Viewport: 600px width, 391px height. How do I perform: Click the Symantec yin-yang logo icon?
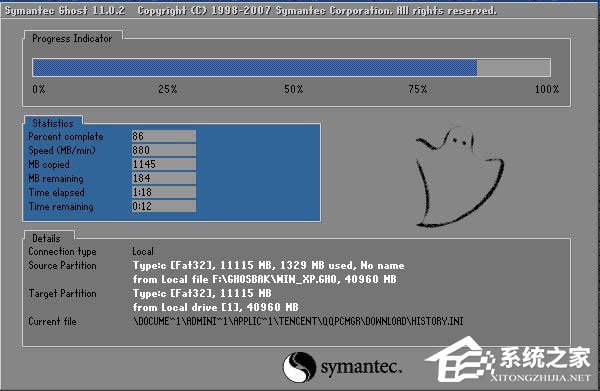click(x=299, y=367)
